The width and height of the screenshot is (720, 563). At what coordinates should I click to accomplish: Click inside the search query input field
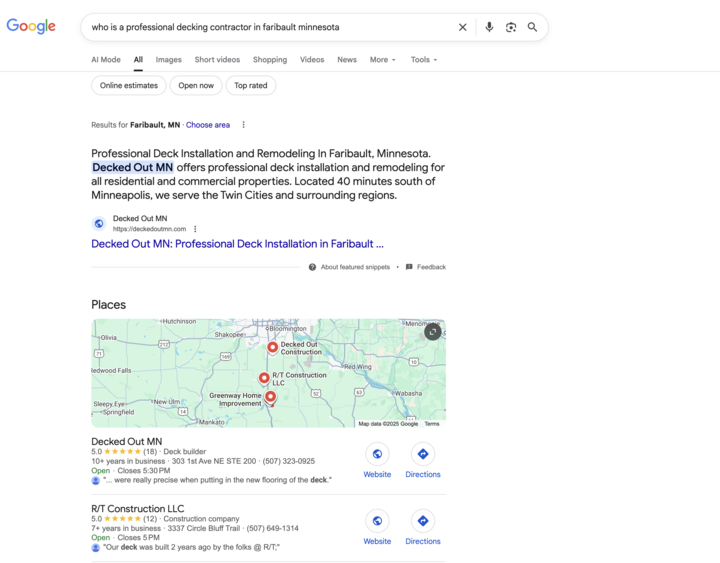coord(271,27)
